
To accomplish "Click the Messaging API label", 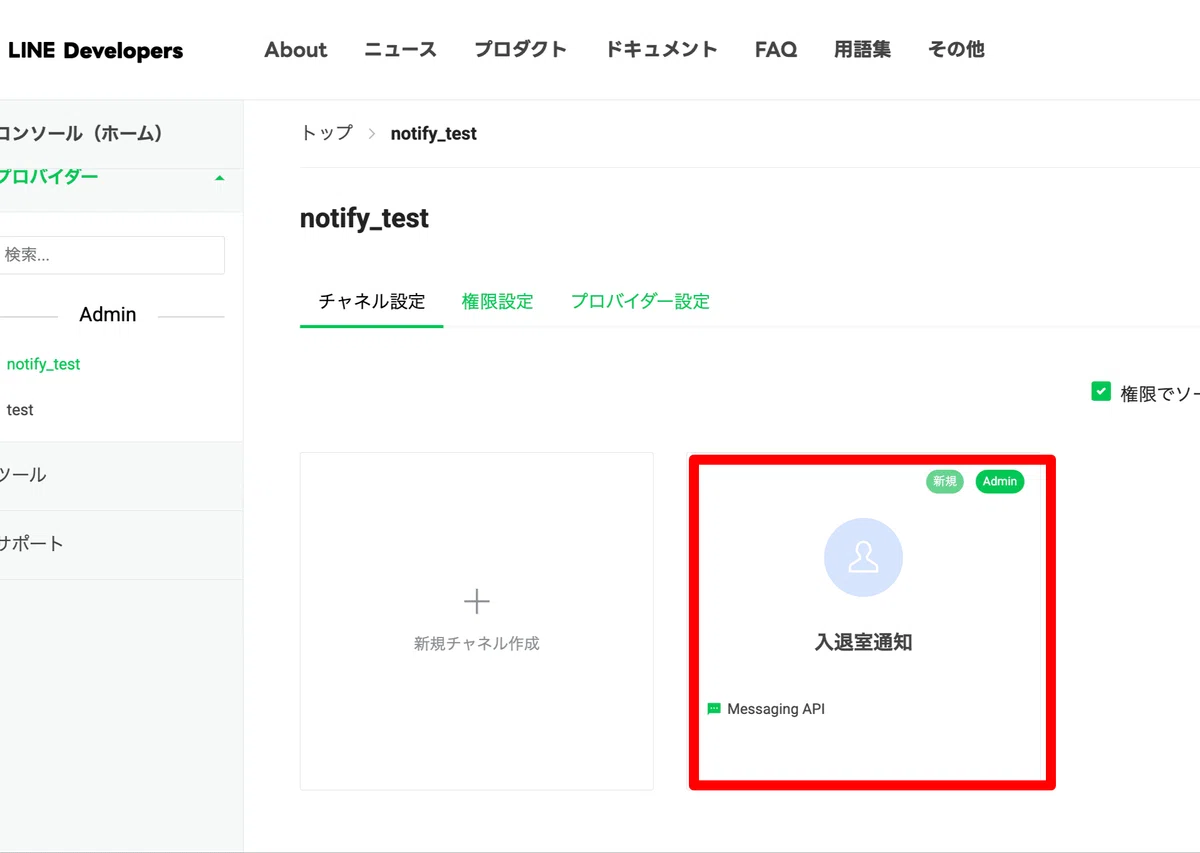I will [x=776, y=709].
